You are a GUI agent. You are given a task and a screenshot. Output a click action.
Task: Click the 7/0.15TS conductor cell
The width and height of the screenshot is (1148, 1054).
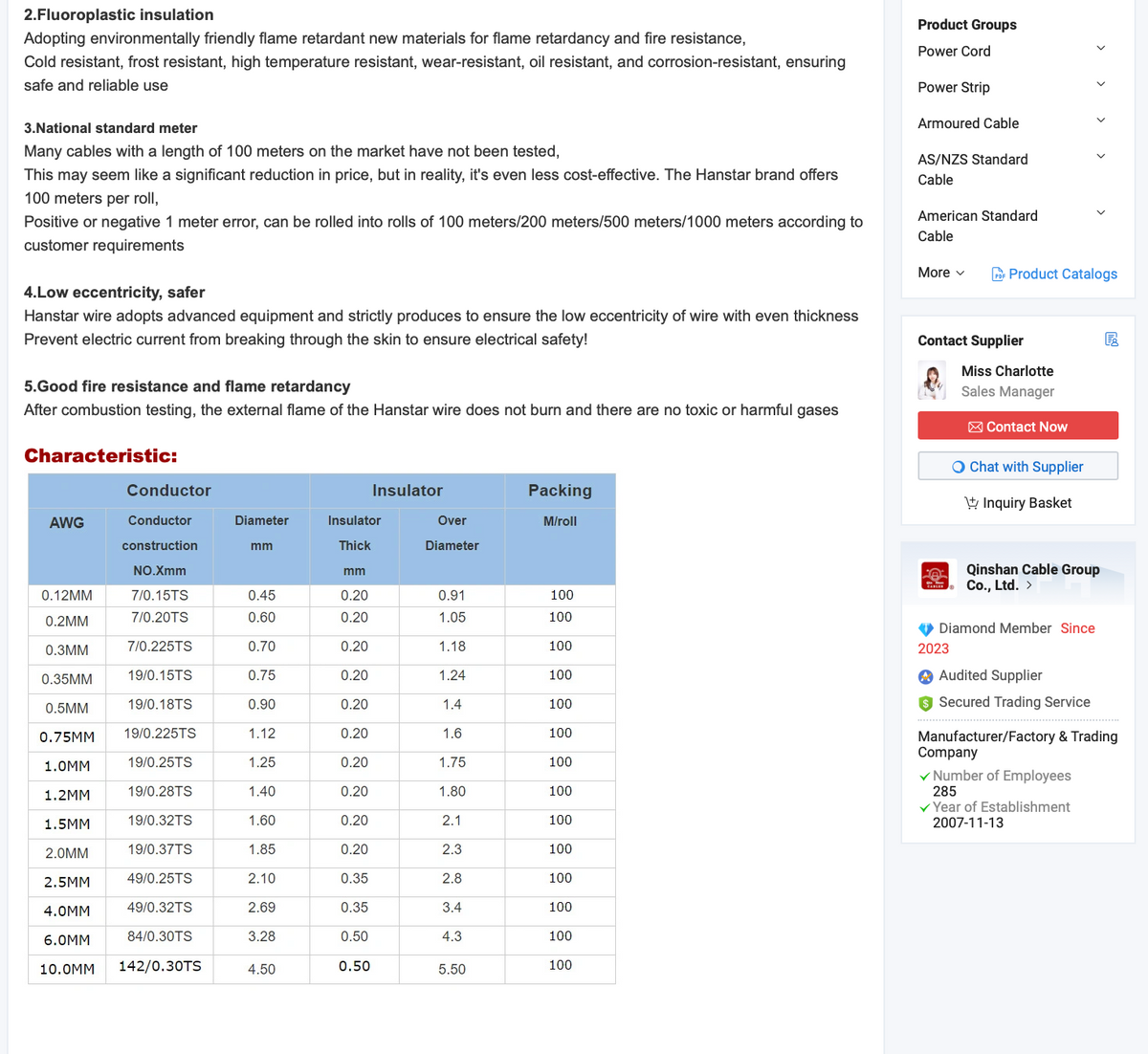pos(160,595)
